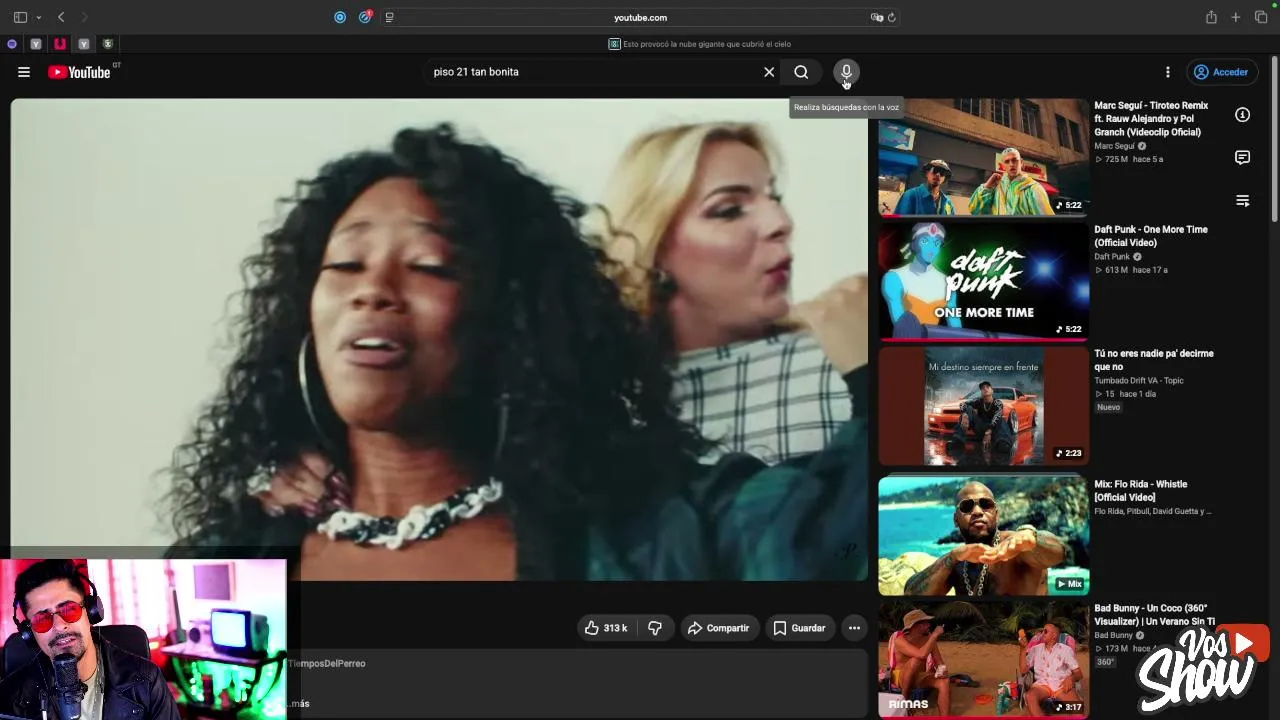The height and width of the screenshot is (720, 1280).
Task: Open the Marc Seguí Tiroteo Remix thumbnail
Action: [983, 157]
